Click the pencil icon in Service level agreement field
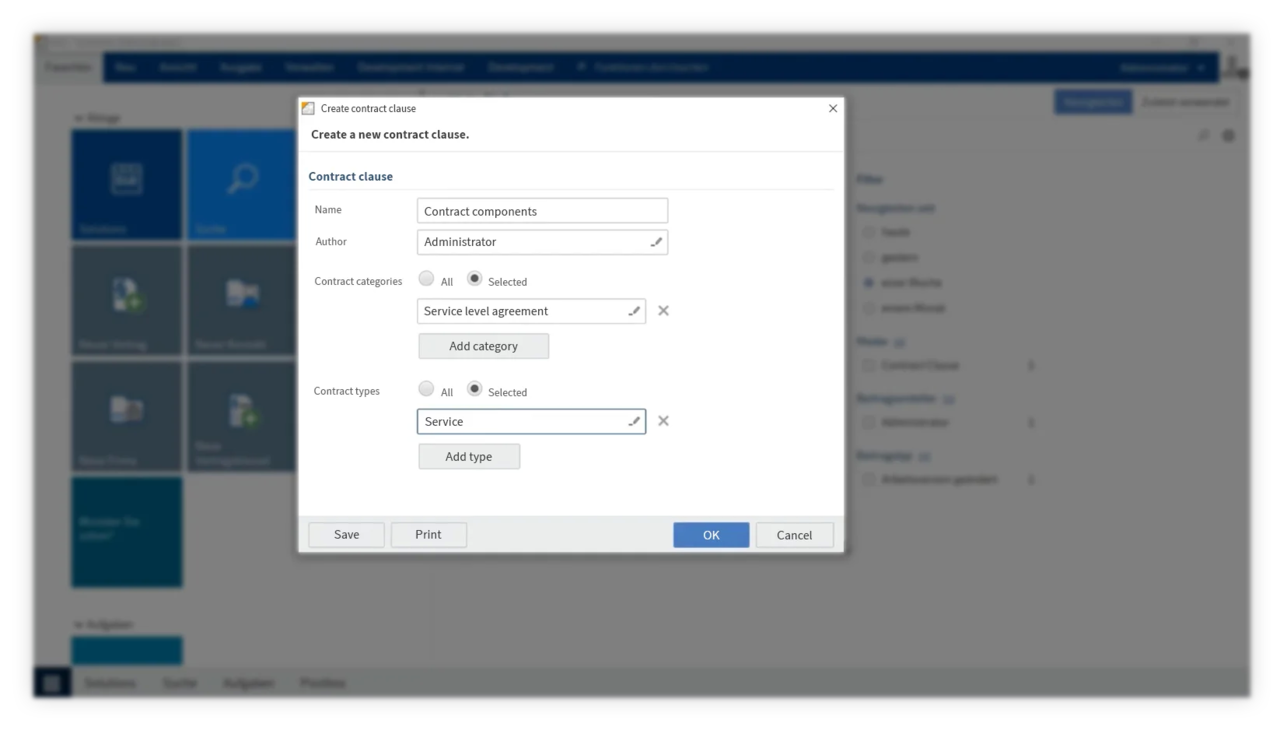Image resolution: width=1280 pixels, height=734 pixels. pyautogui.click(x=634, y=311)
